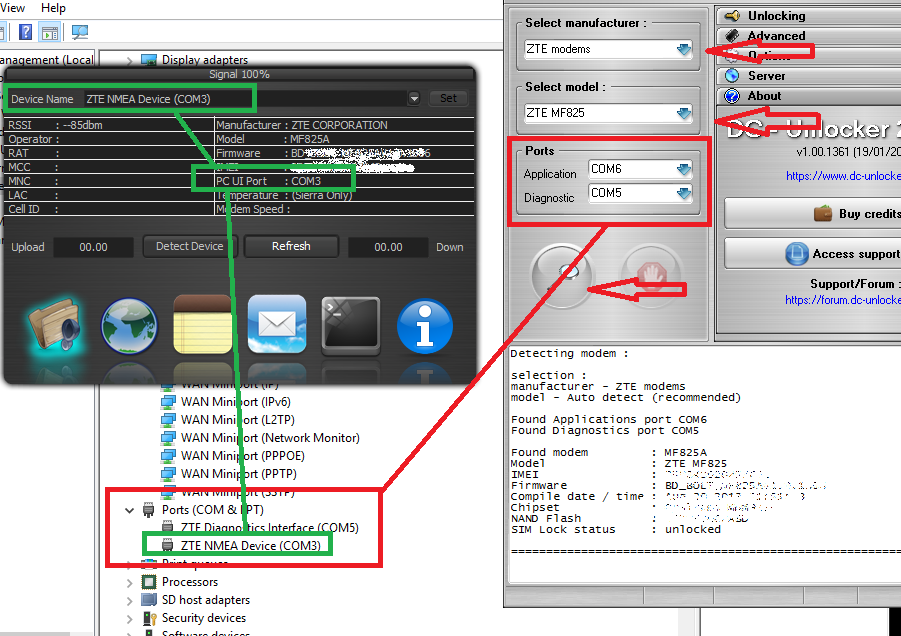Image resolution: width=901 pixels, height=636 pixels.
Task: Open the Advanced panel tab
Action: pyautogui.click(x=809, y=36)
